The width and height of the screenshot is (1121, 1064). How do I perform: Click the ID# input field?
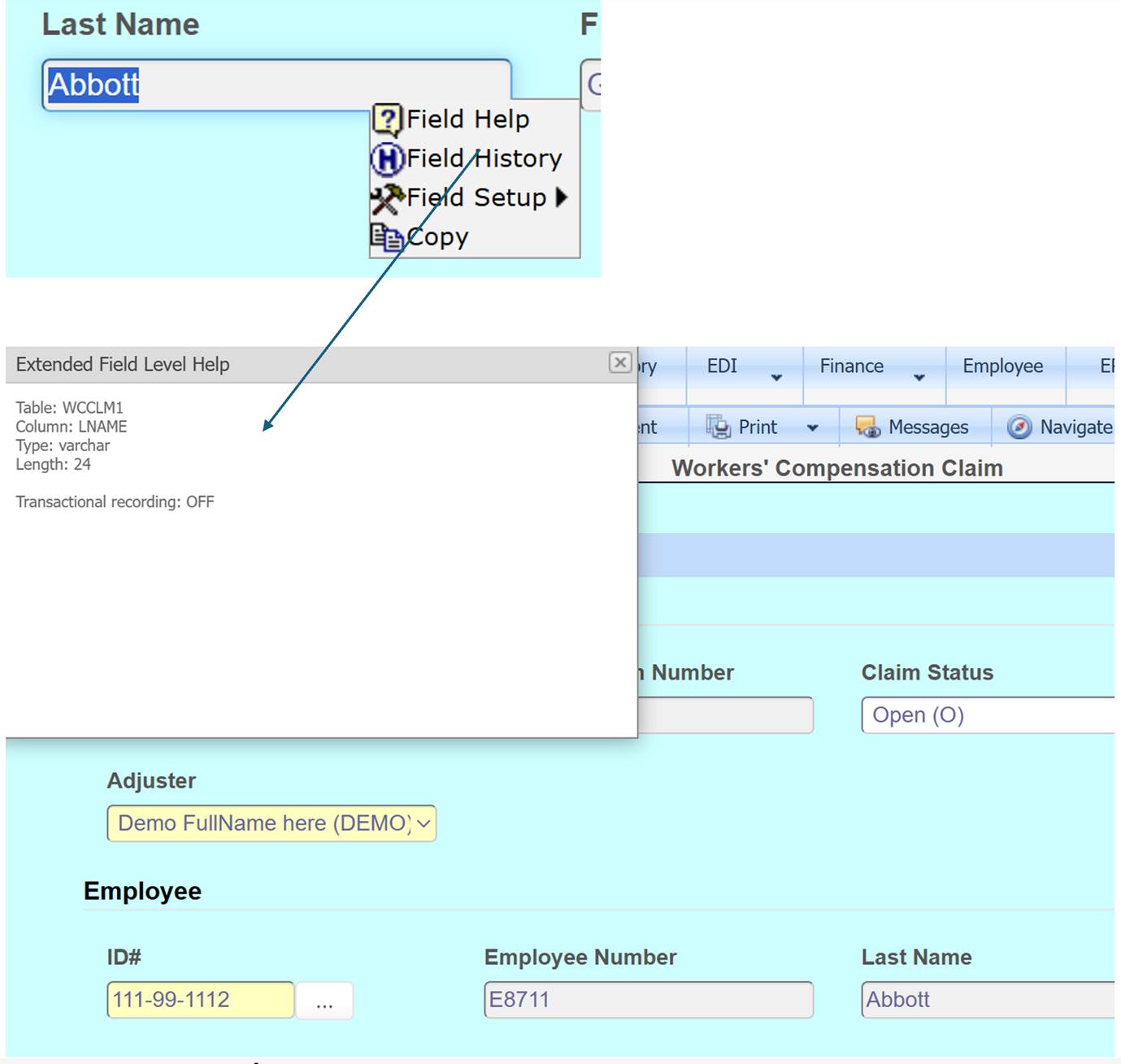tap(200, 1000)
